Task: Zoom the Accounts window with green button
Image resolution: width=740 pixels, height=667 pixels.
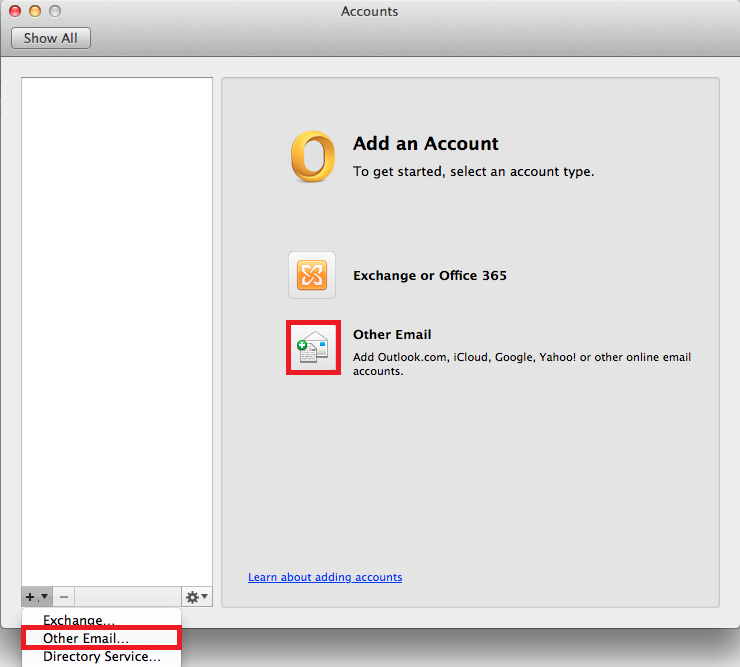Action: tap(54, 12)
